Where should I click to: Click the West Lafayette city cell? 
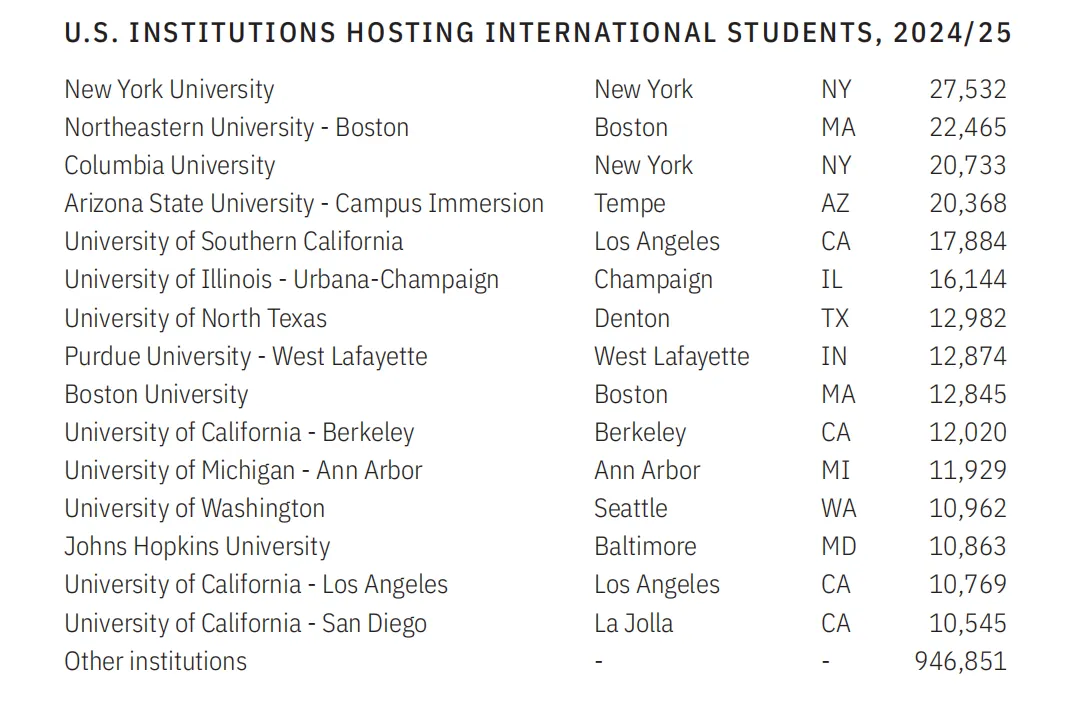tap(671, 356)
